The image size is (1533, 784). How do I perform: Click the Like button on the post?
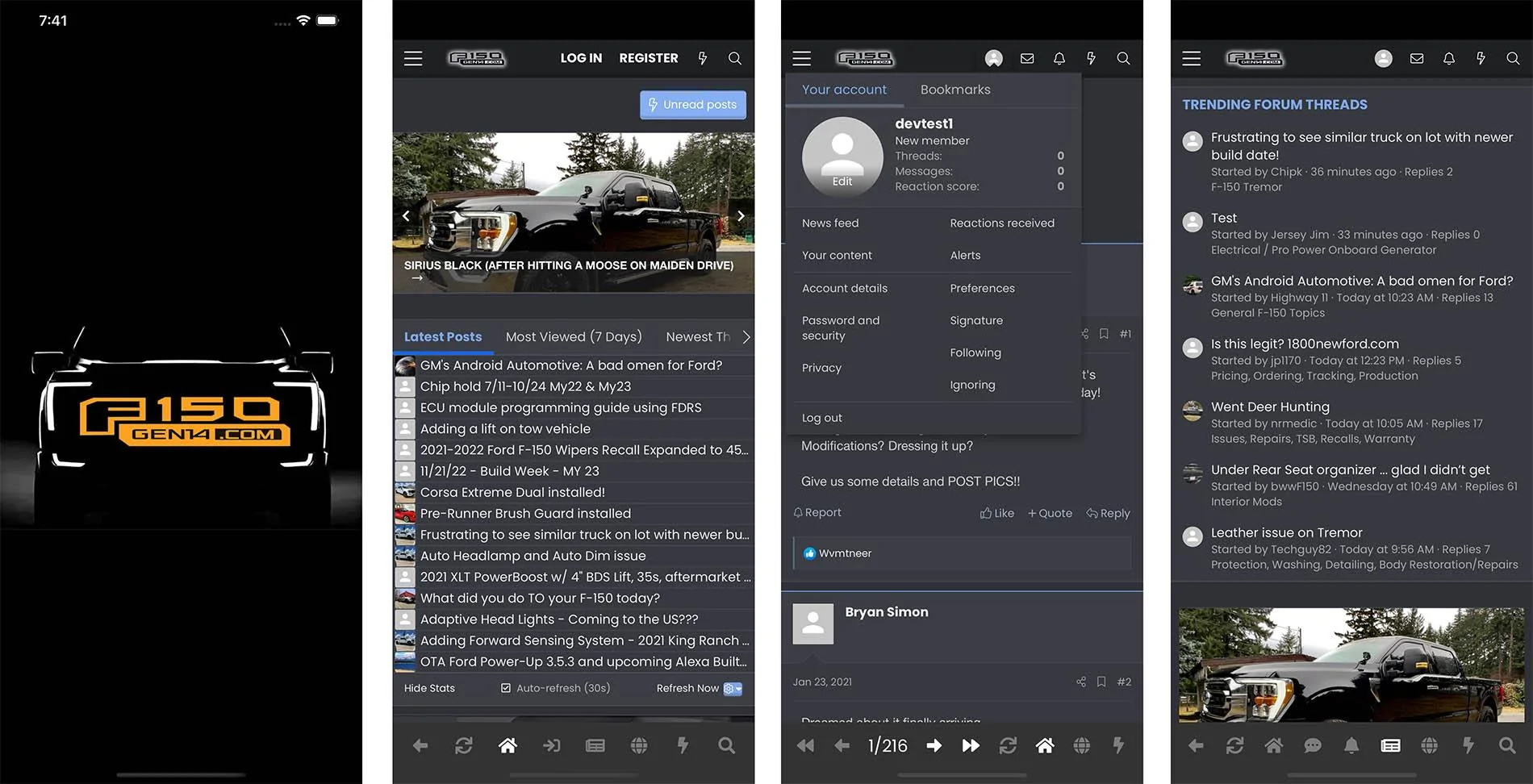[x=997, y=513]
